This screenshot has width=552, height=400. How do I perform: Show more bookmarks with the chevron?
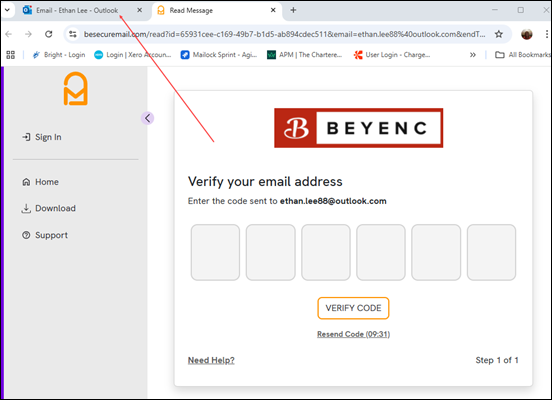472,55
